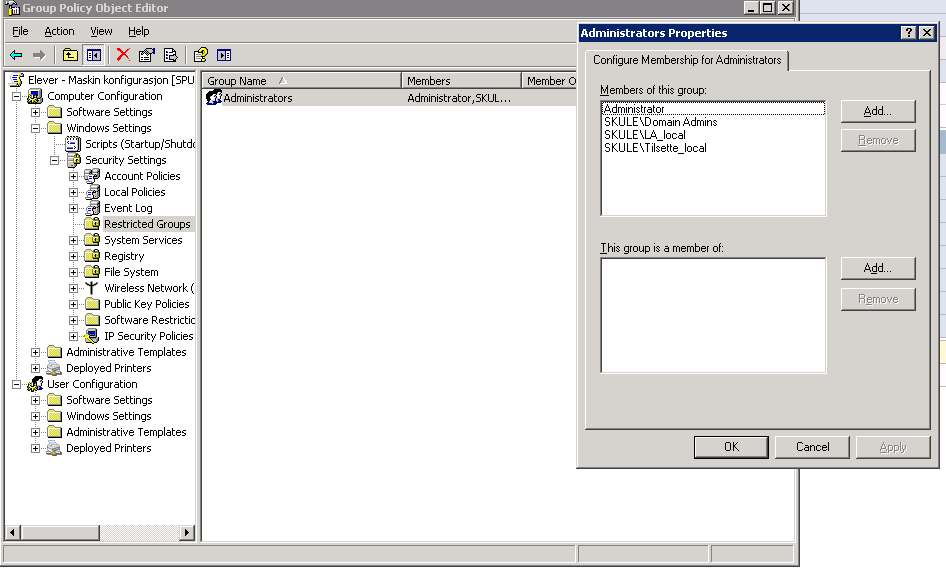Open the Help menu
The image size is (946, 573).
[138, 31]
